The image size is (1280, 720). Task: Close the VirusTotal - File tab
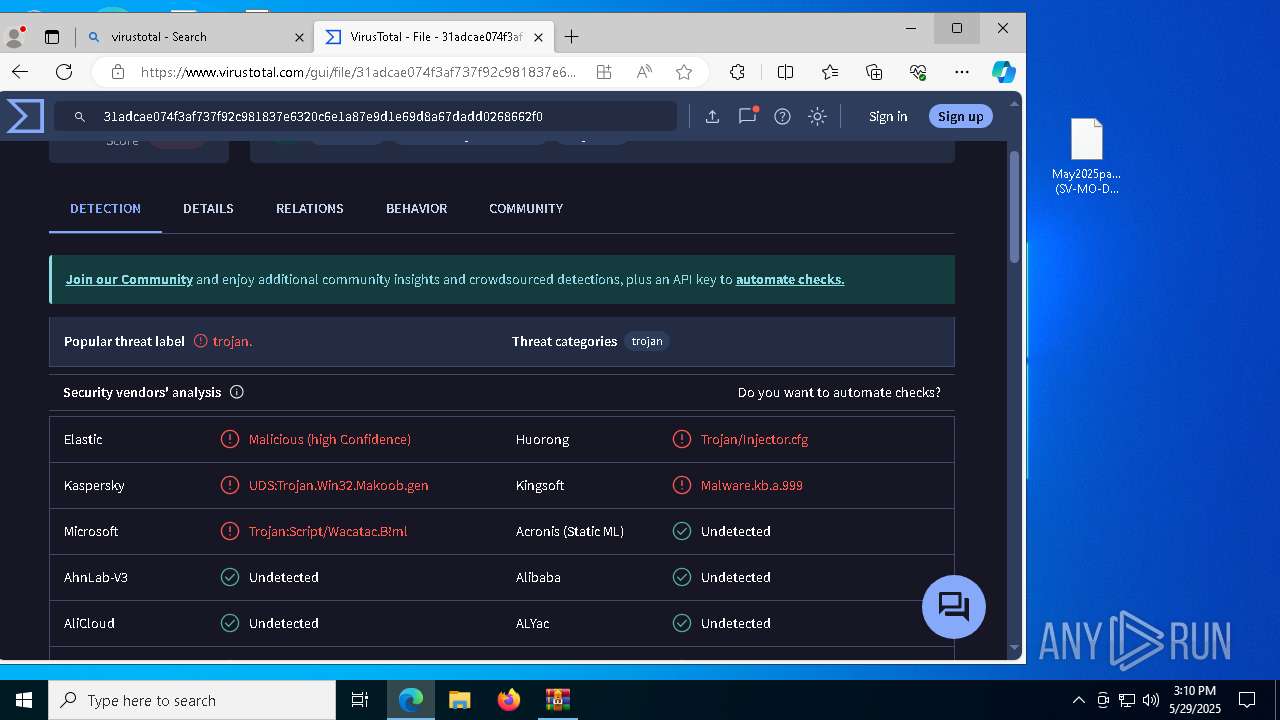[538, 37]
